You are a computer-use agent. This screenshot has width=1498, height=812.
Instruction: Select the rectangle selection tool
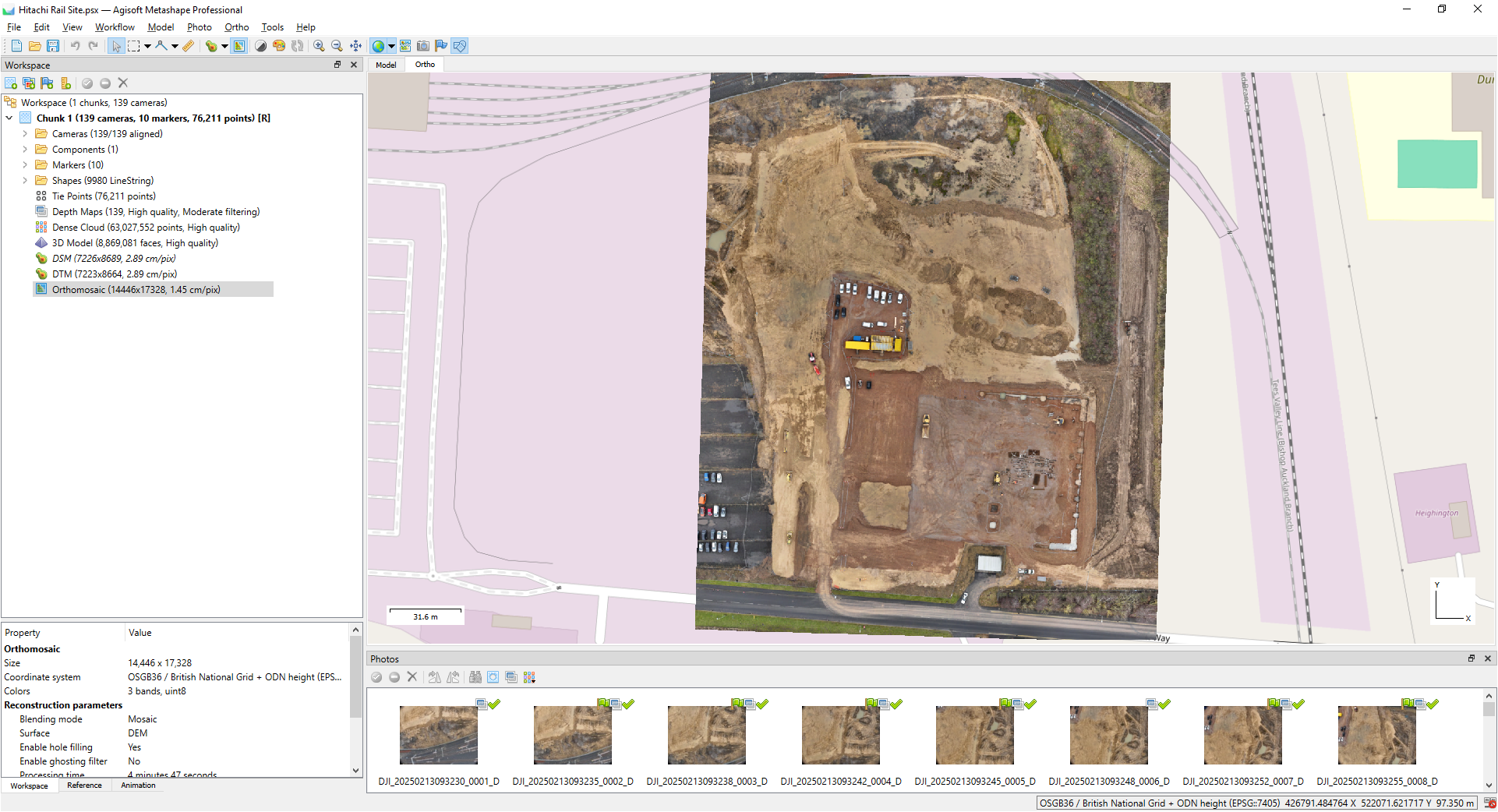tap(134, 46)
